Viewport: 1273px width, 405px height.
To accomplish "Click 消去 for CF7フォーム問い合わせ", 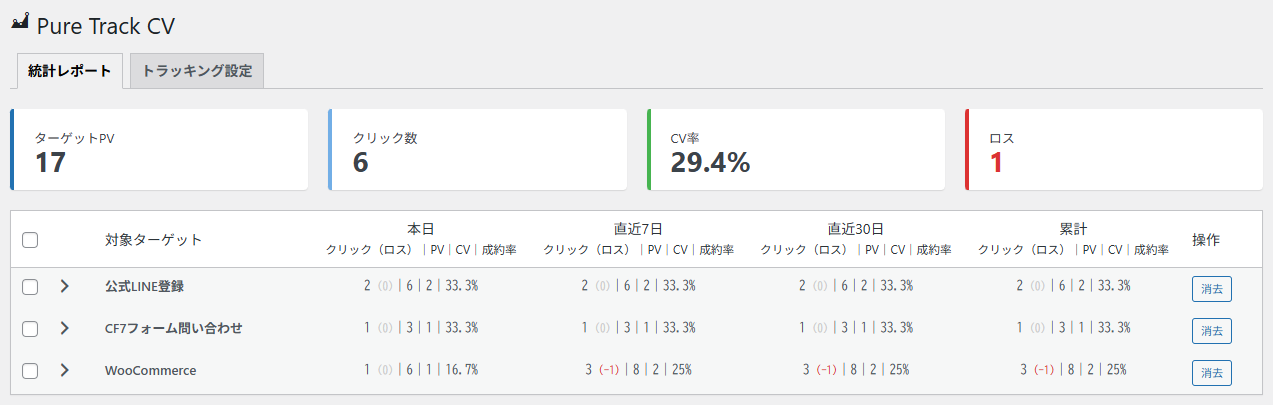I will (1211, 330).
